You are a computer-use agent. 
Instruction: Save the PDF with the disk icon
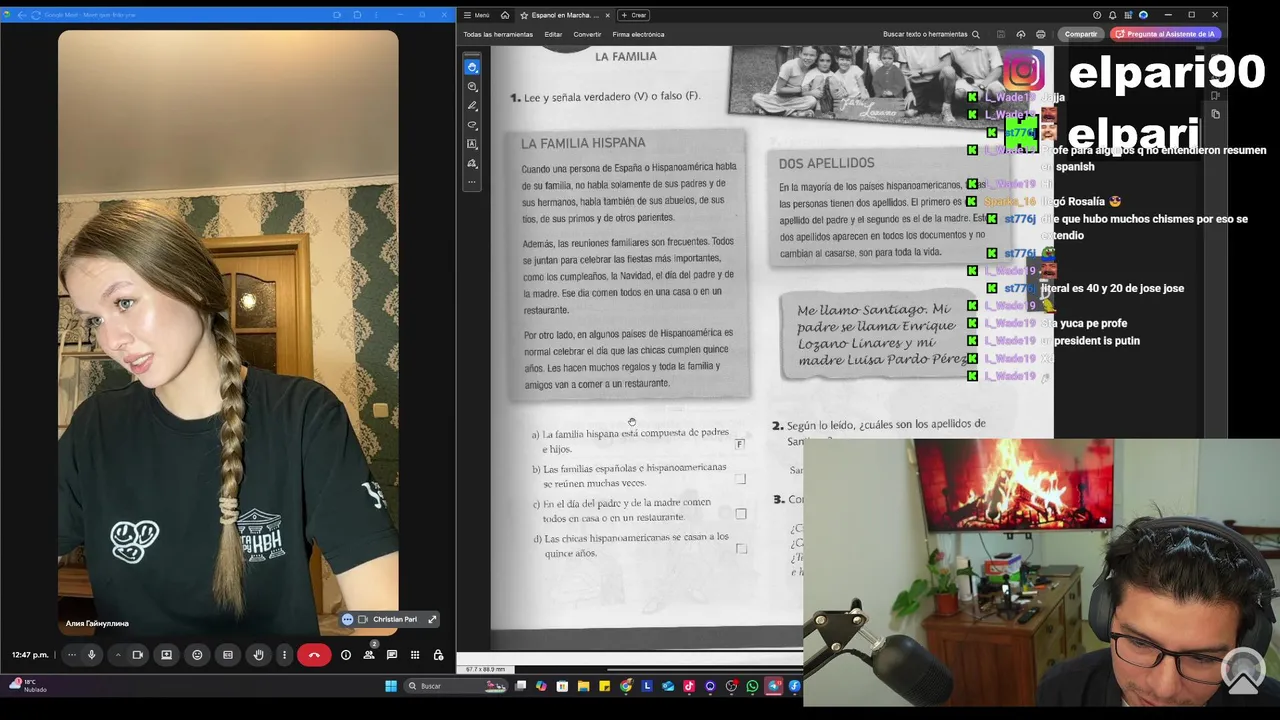coord(1000,34)
